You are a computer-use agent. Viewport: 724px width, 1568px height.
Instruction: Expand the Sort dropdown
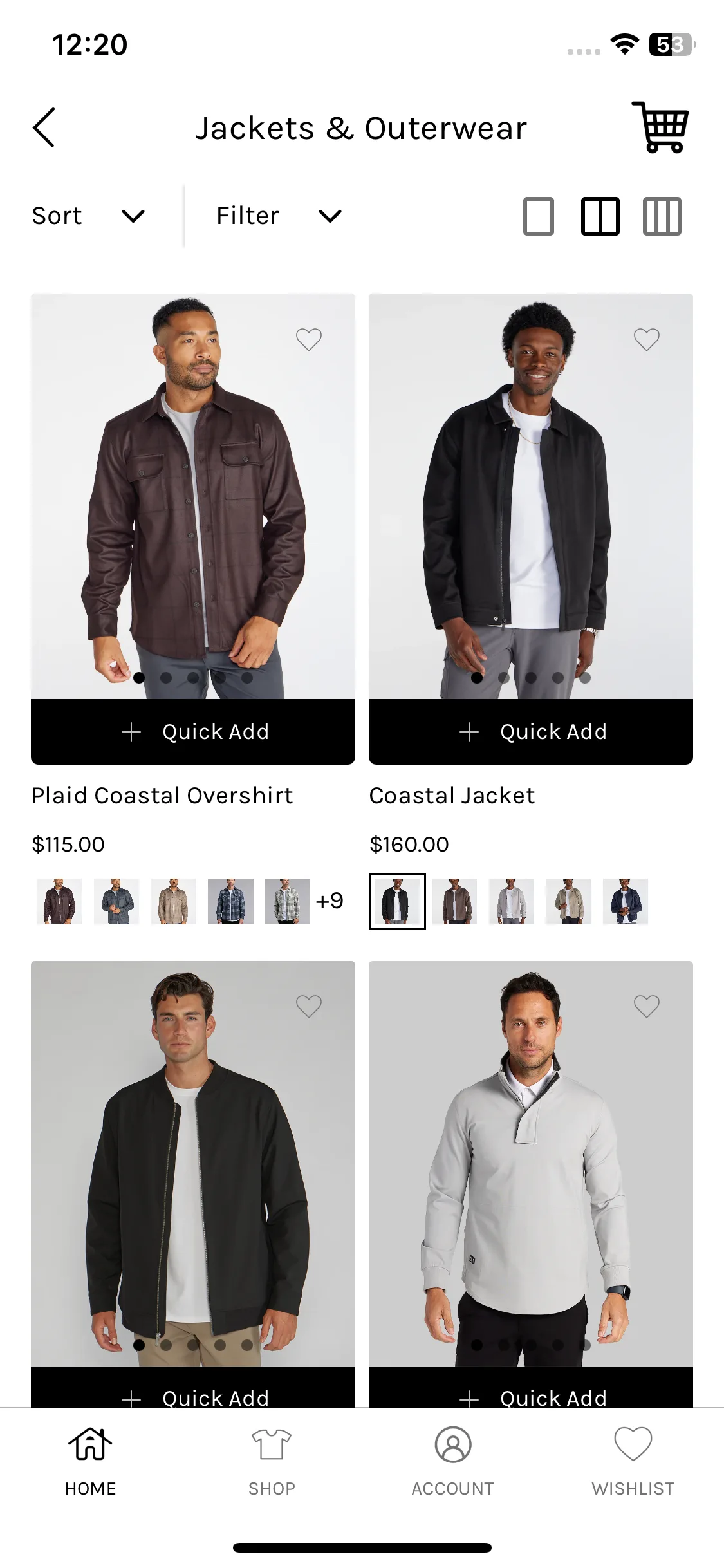[88, 216]
